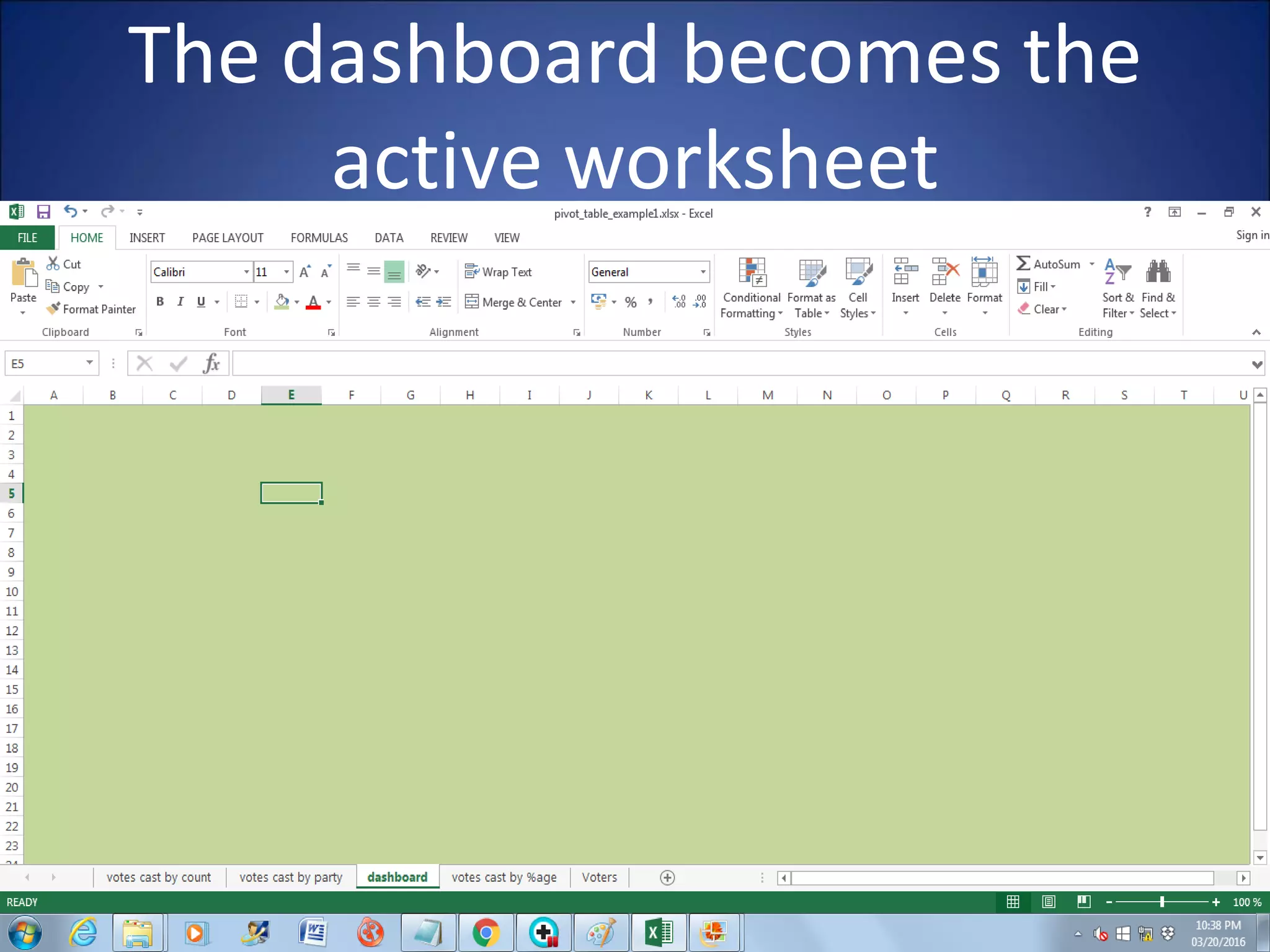Image resolution: width=1270 pixels, height=952 pixels.
Task: Toggle Wrap Text on the cell
Action: [x=499, y=272]
